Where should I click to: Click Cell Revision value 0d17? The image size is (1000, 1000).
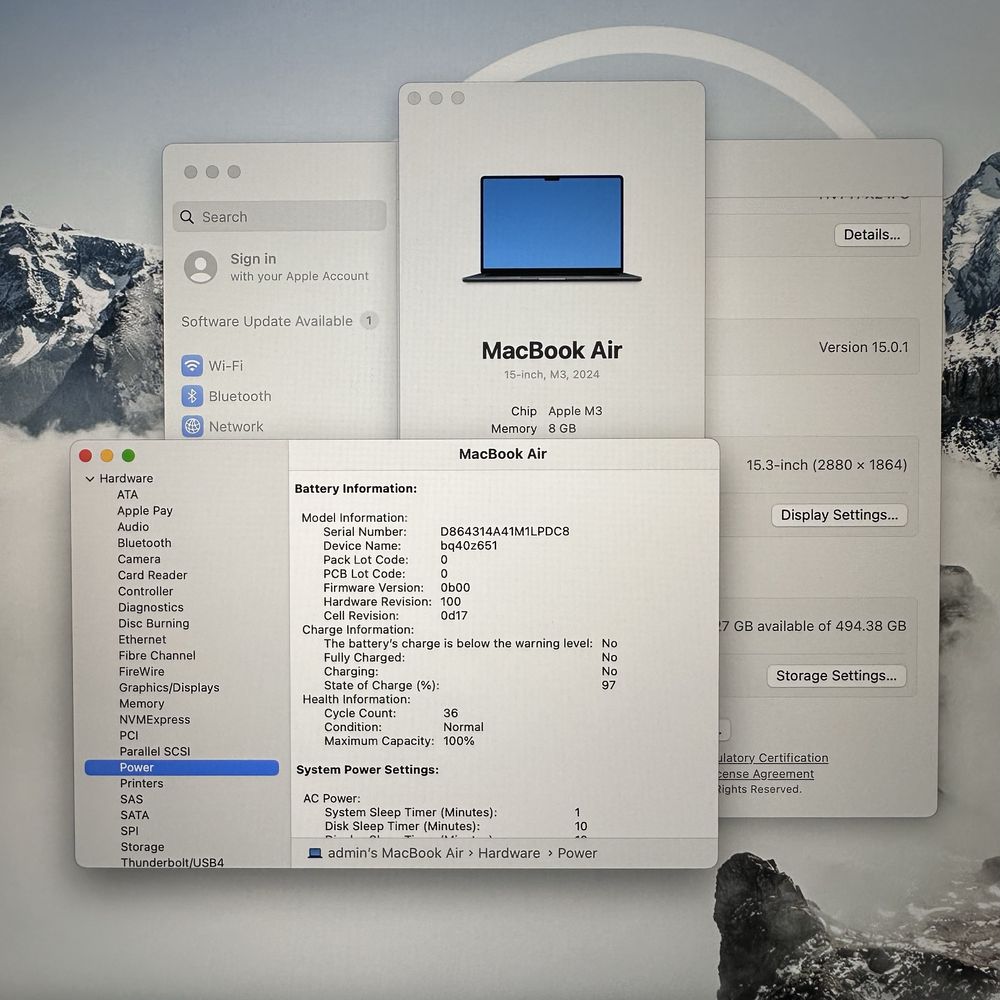pyautogui.click(x=454, y=615)
